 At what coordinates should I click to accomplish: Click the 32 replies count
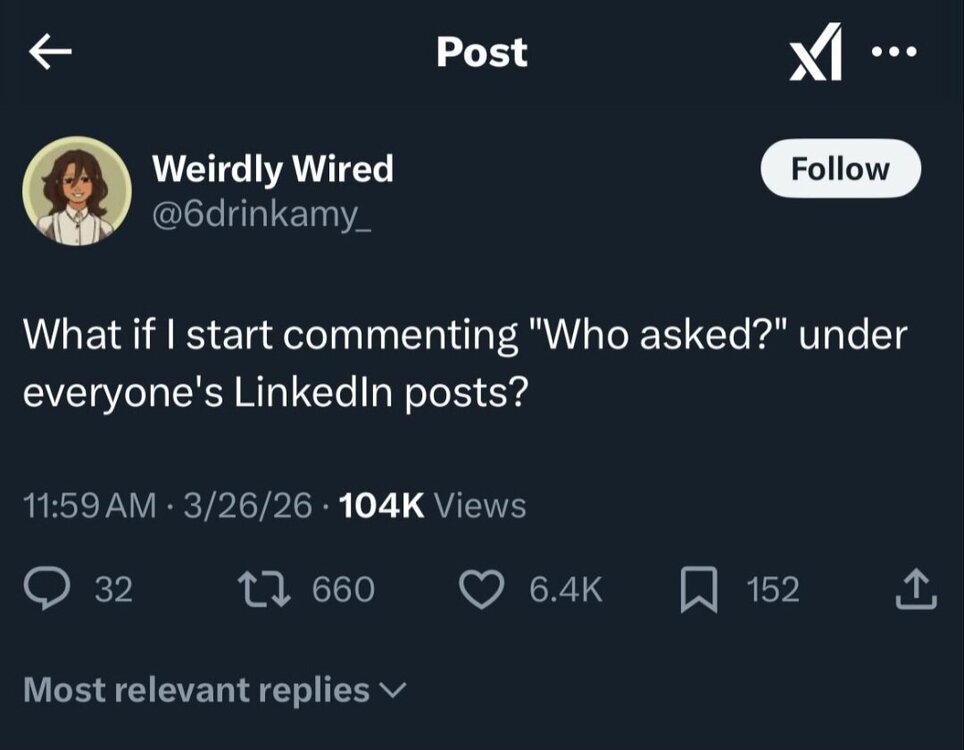pos(113,590)
